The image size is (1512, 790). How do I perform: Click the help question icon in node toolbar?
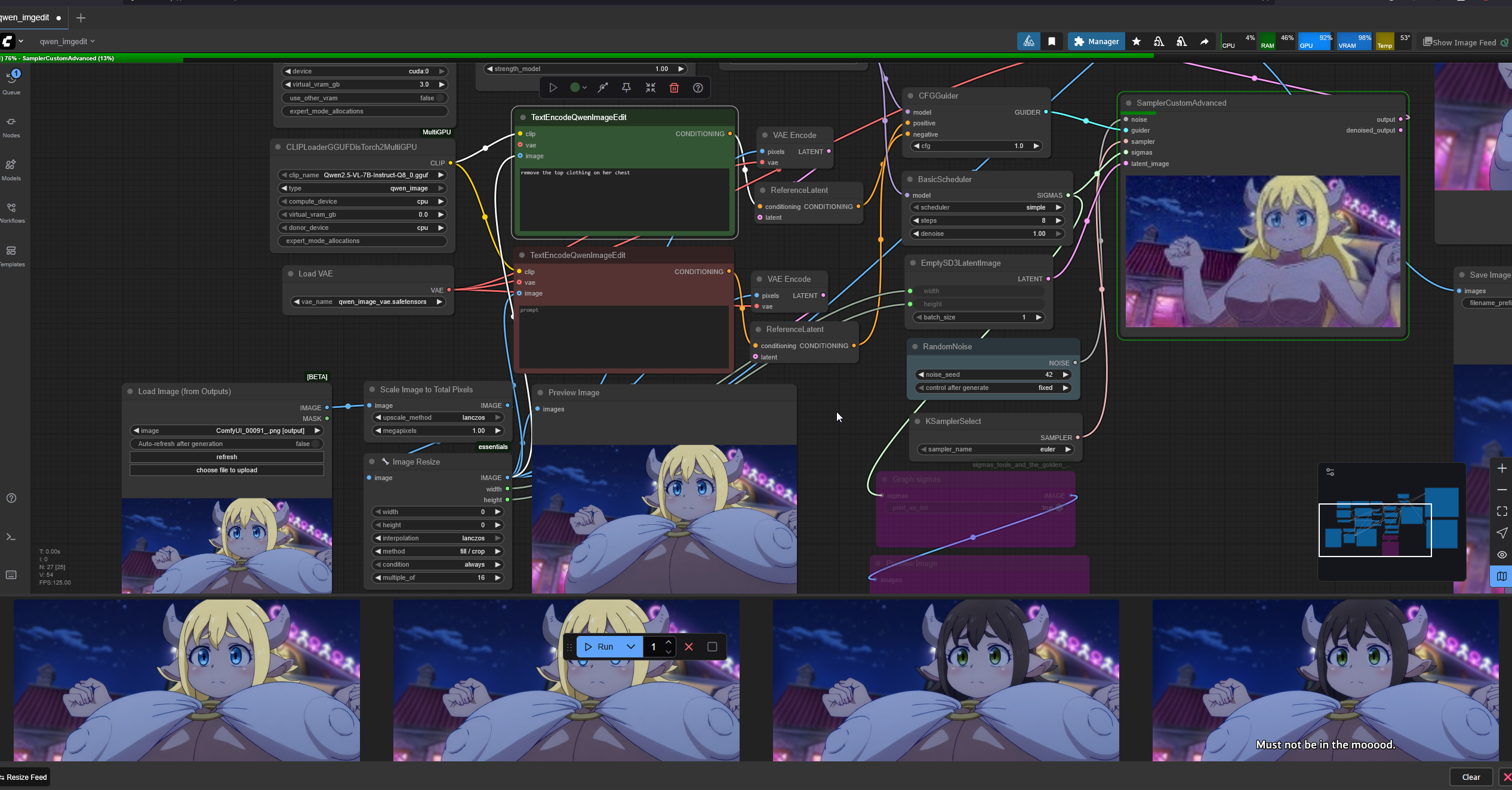coord(698,88)
